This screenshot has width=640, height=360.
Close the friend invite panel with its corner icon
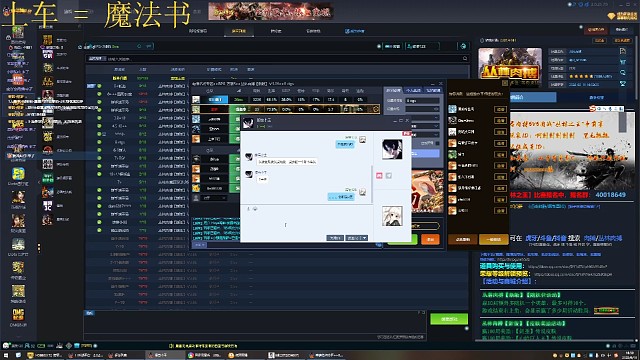505,83
